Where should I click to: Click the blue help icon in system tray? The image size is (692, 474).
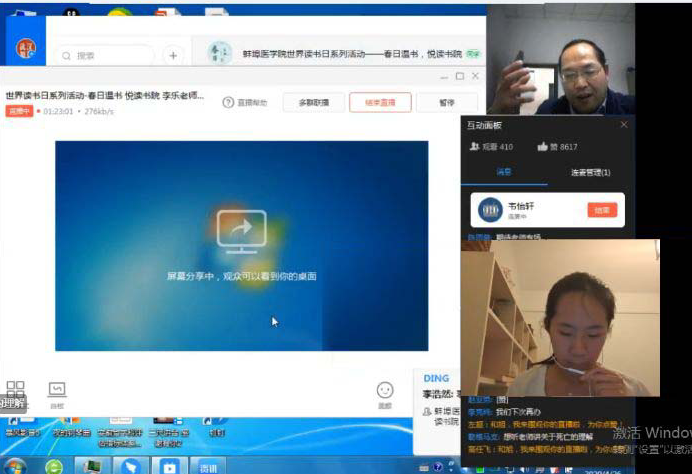click(x=438, y=467)
